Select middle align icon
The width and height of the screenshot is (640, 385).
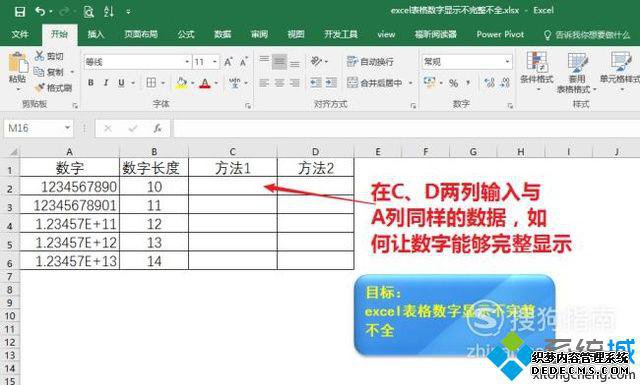click(x=279, y=62)
